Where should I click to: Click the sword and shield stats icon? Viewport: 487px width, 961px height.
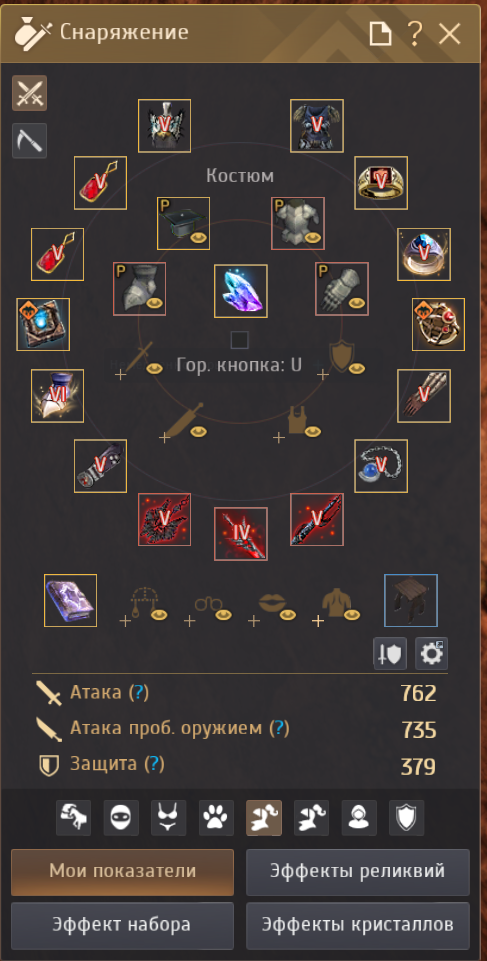point(390,653)
